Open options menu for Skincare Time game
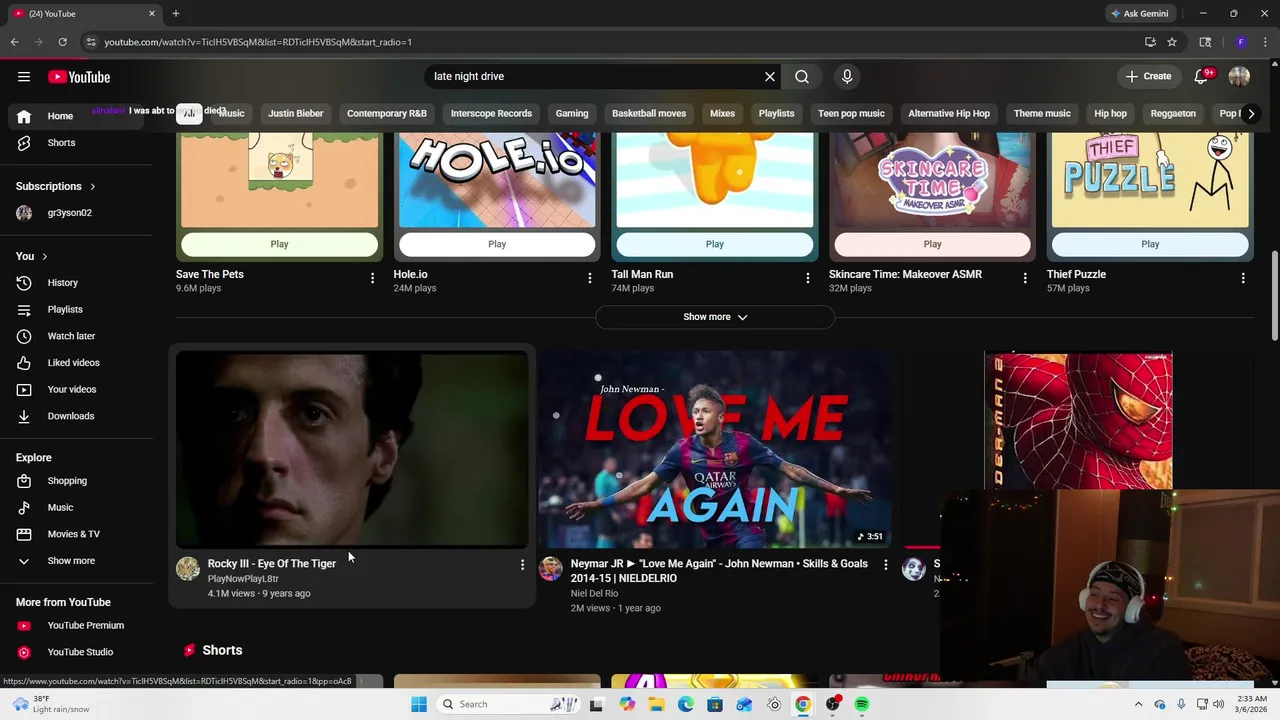The image size is (1280, 720). (1025, 278)
